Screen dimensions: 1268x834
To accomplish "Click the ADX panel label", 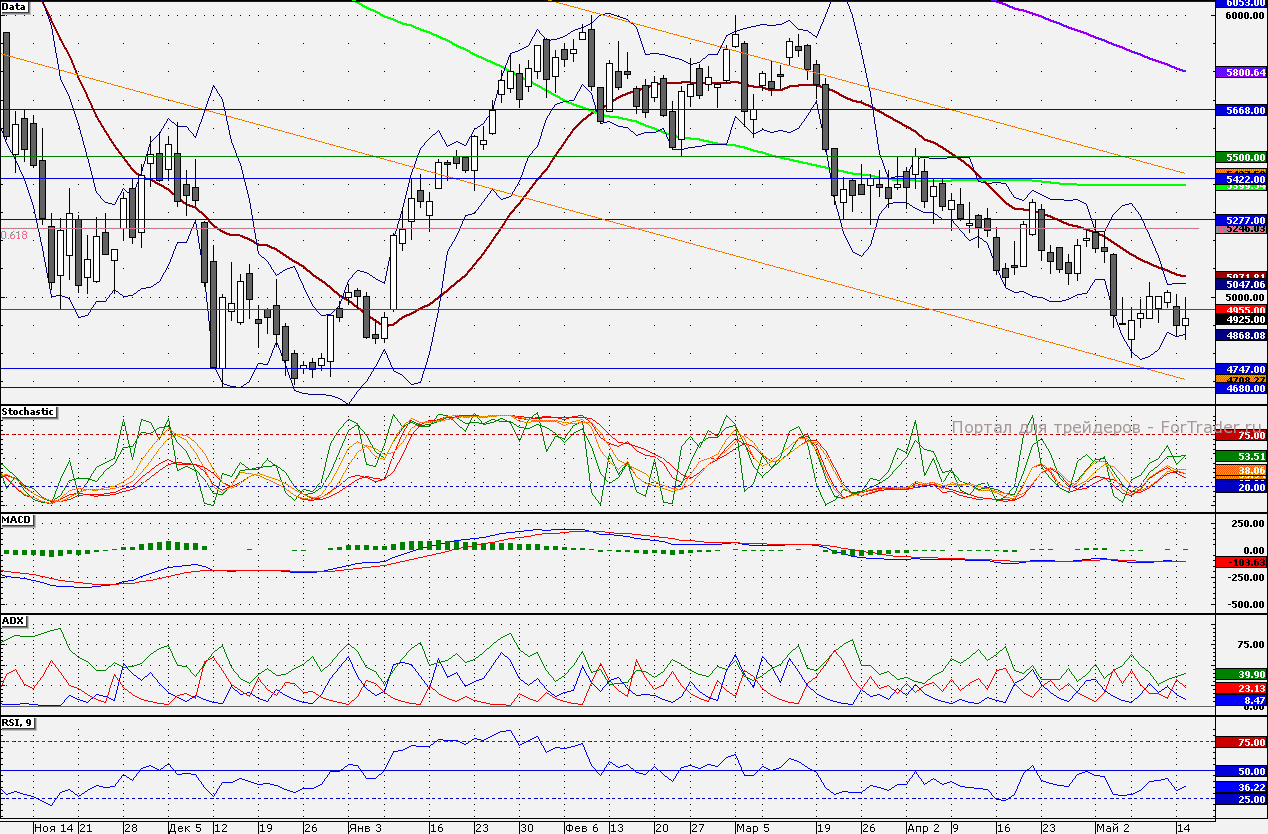I will pos(13,621).
